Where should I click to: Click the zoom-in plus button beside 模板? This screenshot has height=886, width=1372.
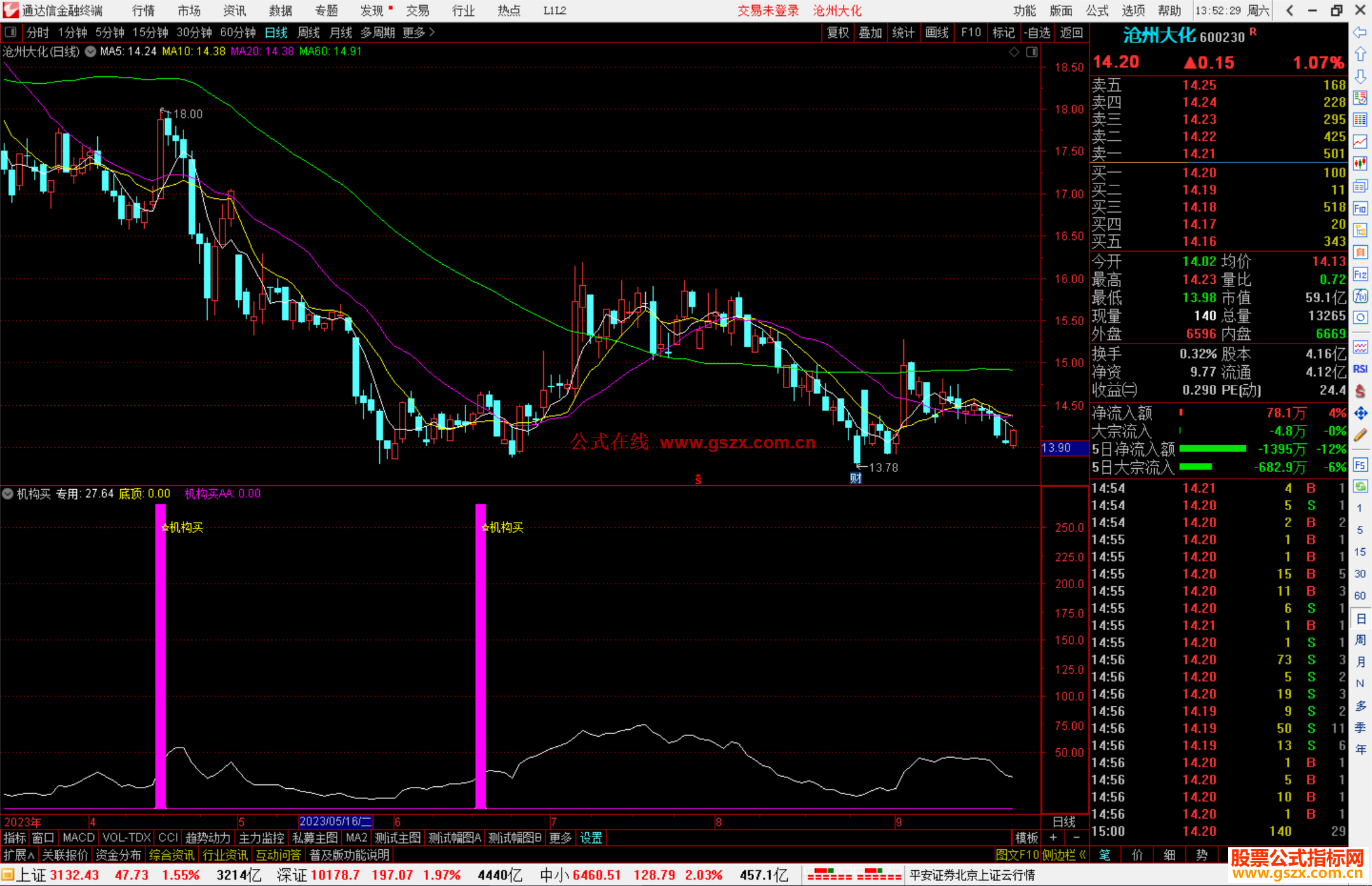[x=1053, y=838]
